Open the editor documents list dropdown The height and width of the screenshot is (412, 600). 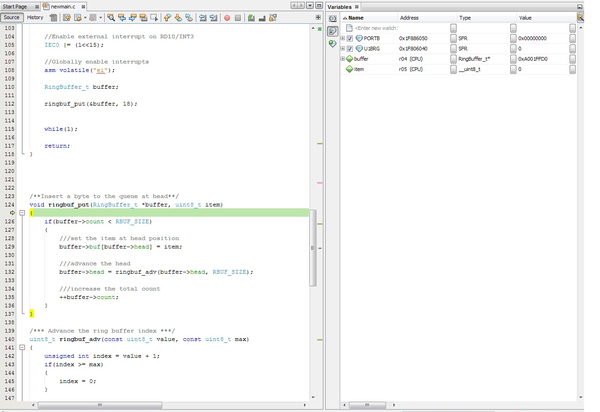(310, 5)
